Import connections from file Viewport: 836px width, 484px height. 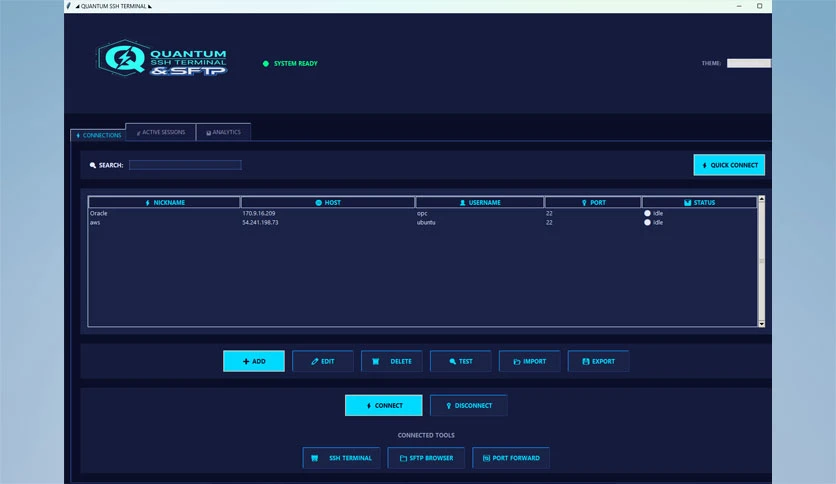[x=529, y=361]
